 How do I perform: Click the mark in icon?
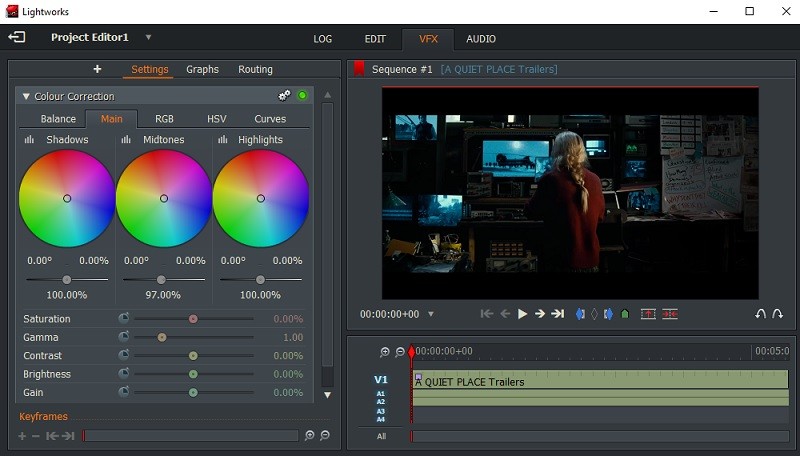click(x=580, y=314)
